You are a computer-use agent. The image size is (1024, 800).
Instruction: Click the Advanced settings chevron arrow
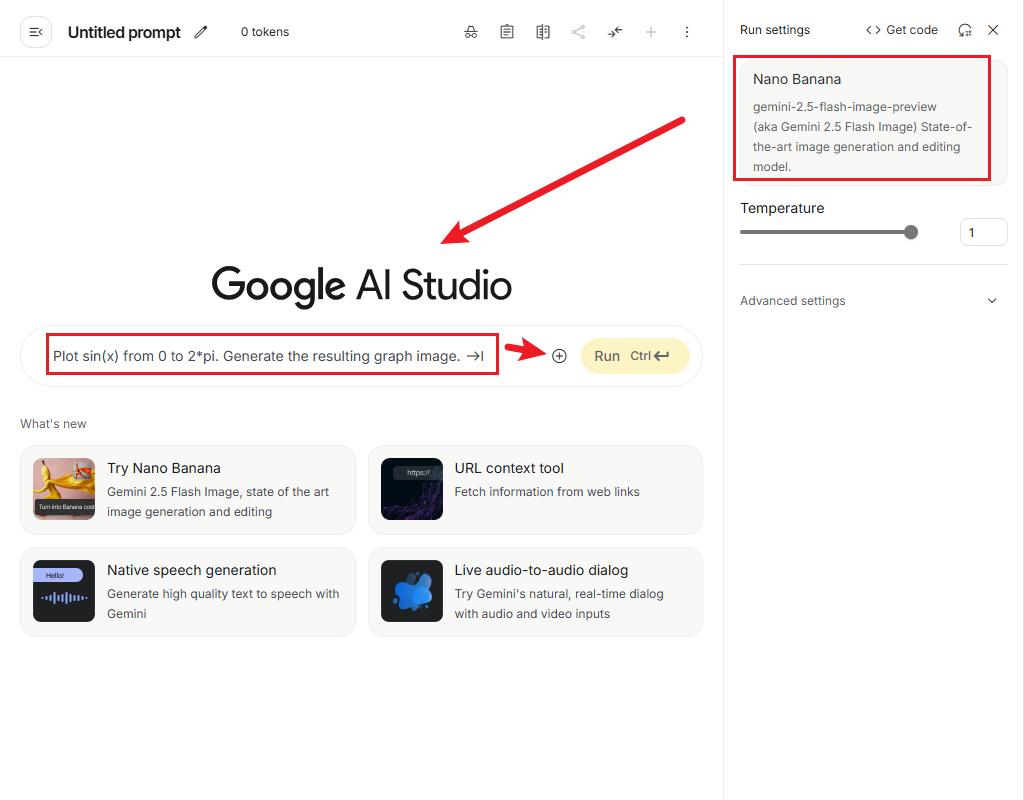(x=992, y=300)
